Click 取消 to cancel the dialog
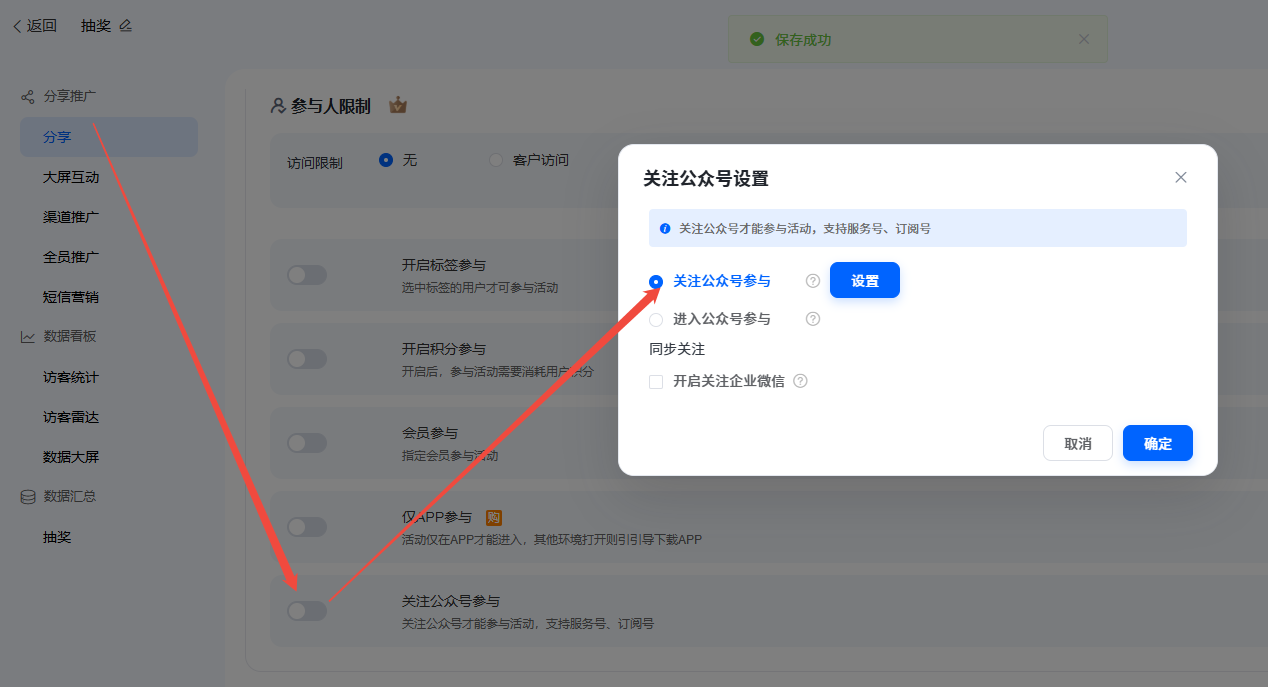The image size is (1268, 687). (x=1078, y=443)
